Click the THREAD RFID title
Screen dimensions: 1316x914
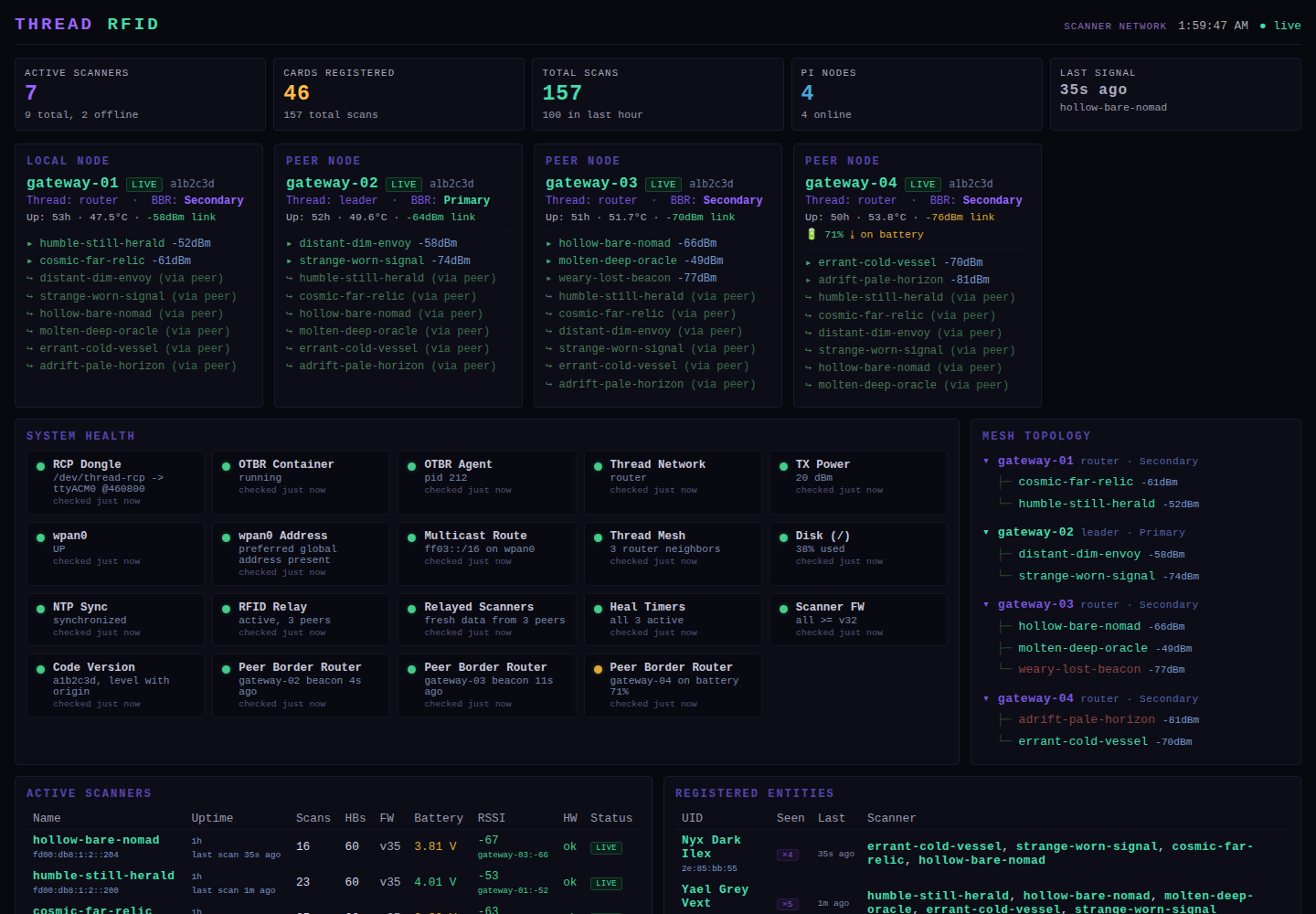click(87, 24)
